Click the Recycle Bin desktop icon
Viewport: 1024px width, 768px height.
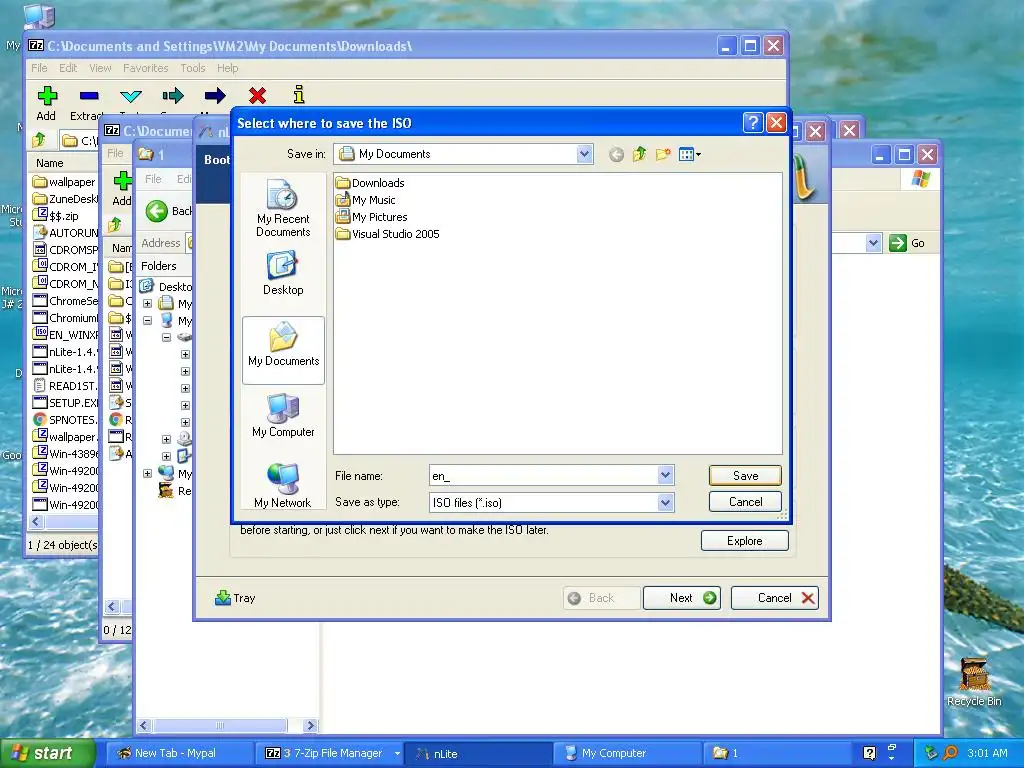974,681
